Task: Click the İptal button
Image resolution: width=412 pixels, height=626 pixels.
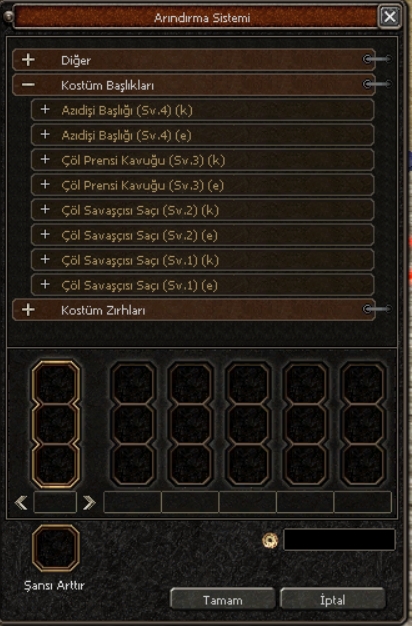Action: 333,600
